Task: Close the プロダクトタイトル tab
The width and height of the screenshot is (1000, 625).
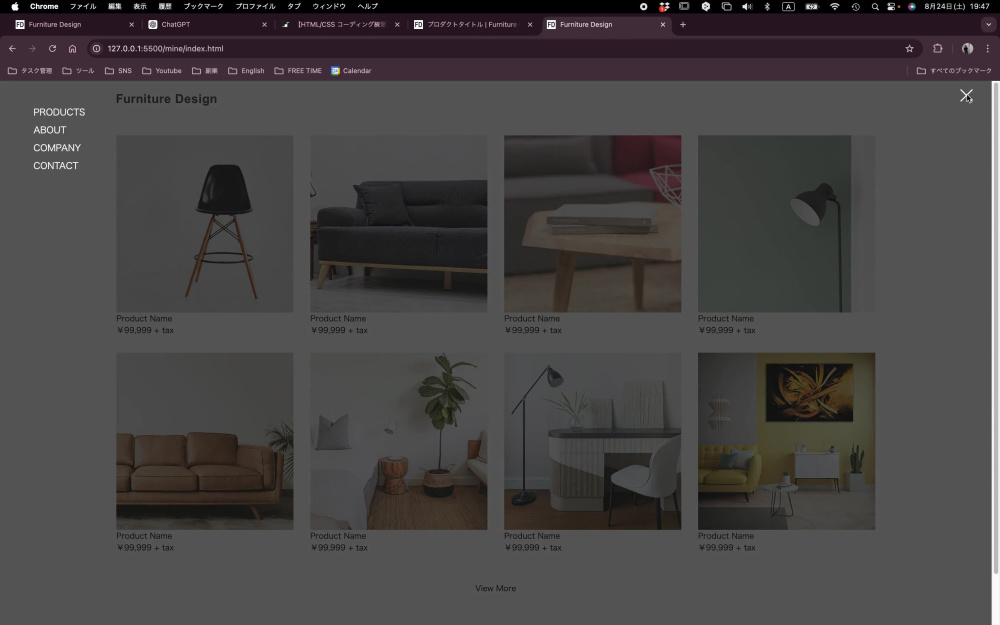Action: (530, 24)
